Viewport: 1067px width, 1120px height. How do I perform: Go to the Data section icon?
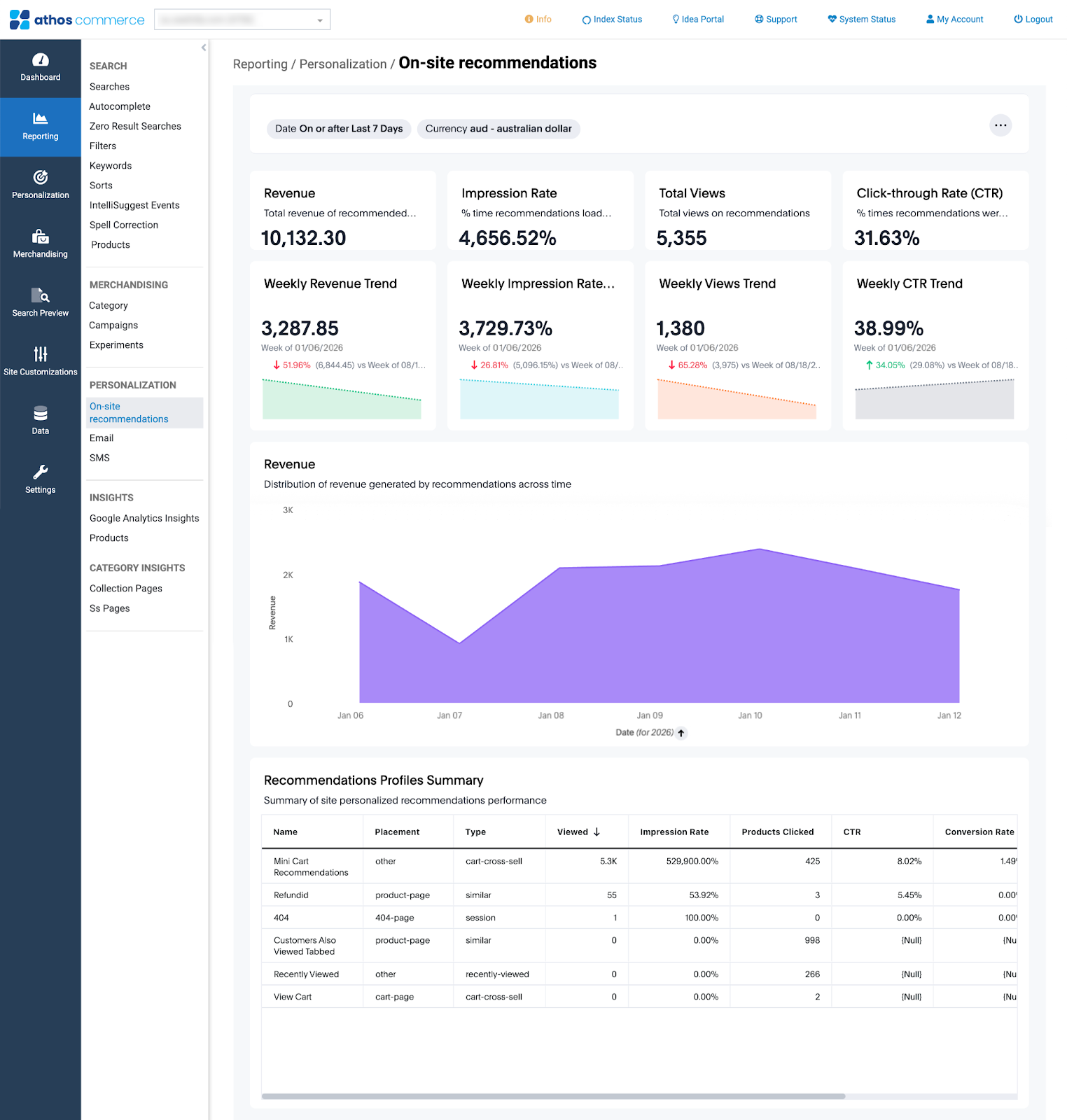[x=41, y=414]
